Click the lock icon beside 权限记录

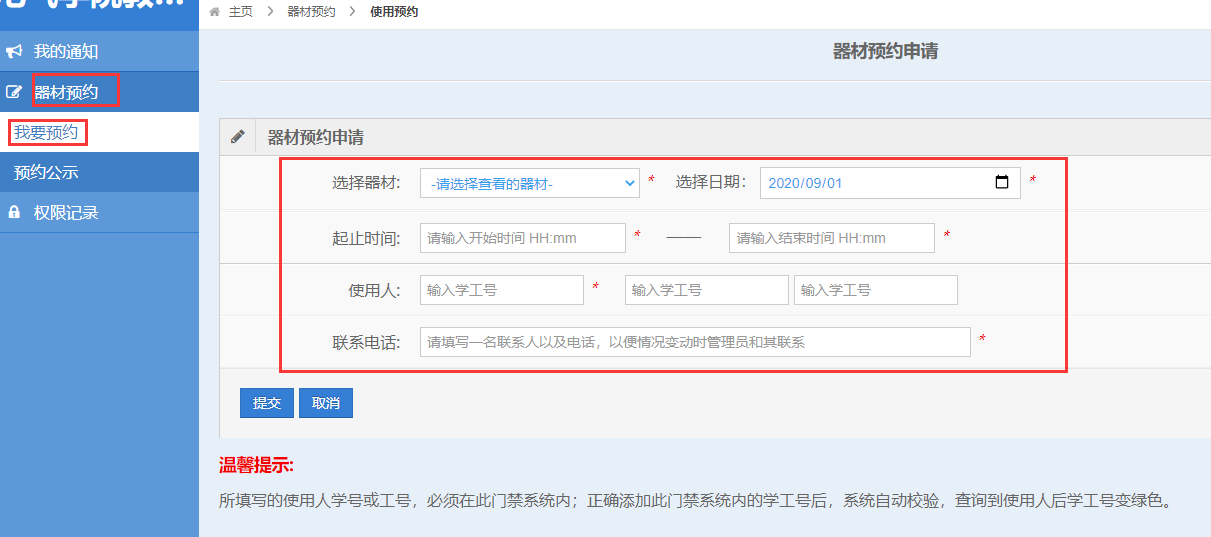(x=14, y=212)
